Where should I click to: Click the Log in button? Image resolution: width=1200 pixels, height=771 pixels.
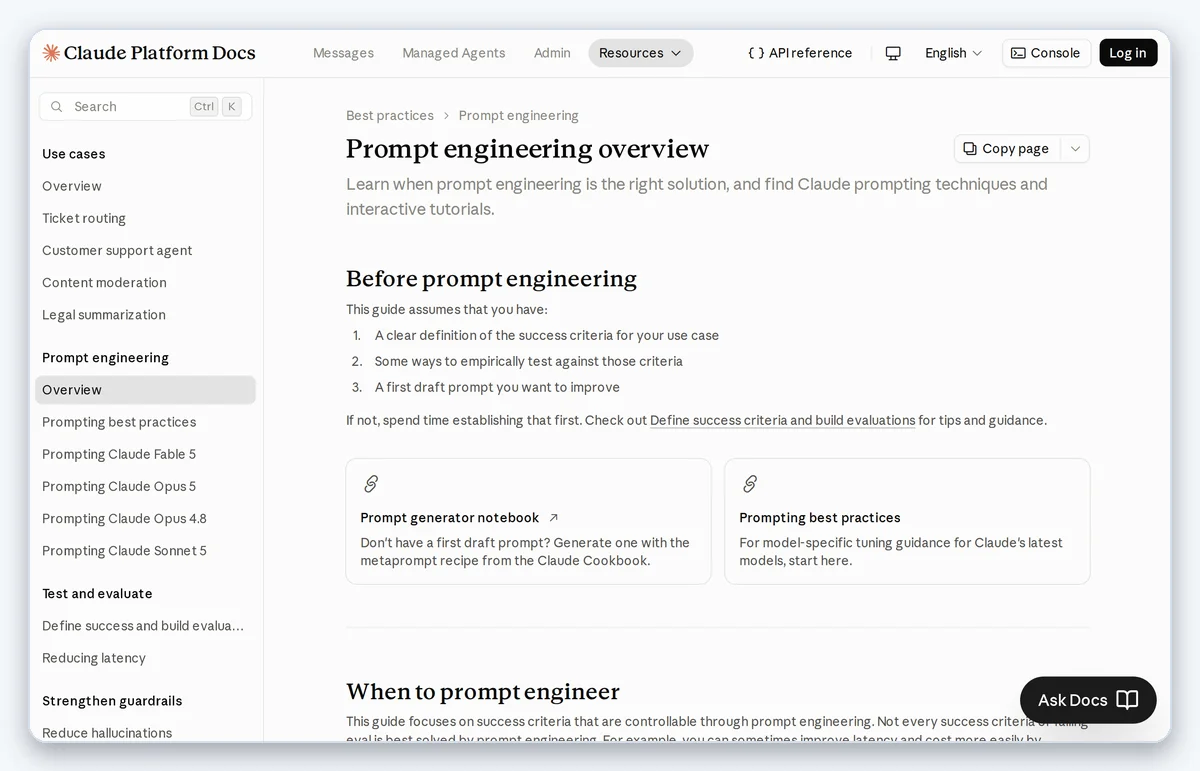pyautogui.click(x=1128, y=53)
